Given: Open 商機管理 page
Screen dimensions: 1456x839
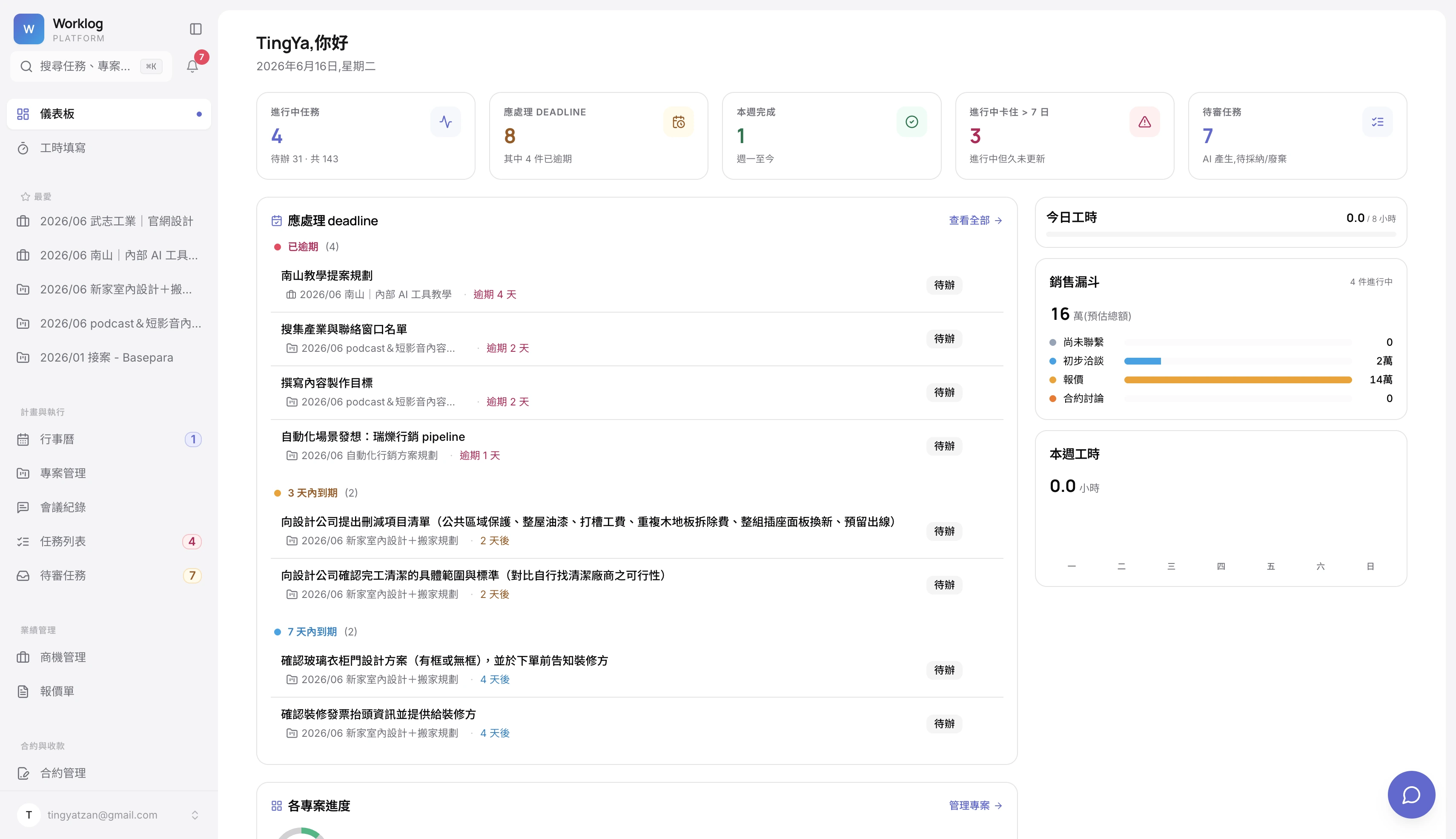Looking at the screenshot, I should [x=109, y=657].
